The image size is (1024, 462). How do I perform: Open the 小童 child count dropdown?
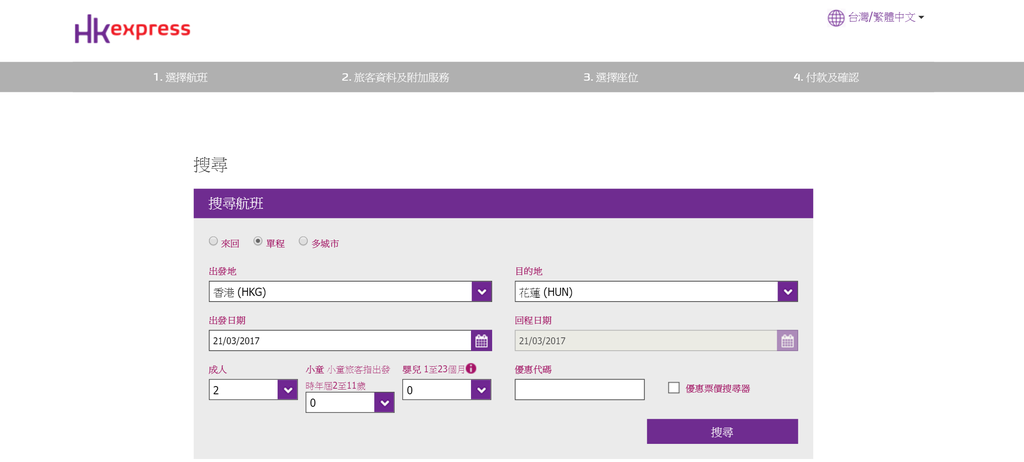coord(384,403)
